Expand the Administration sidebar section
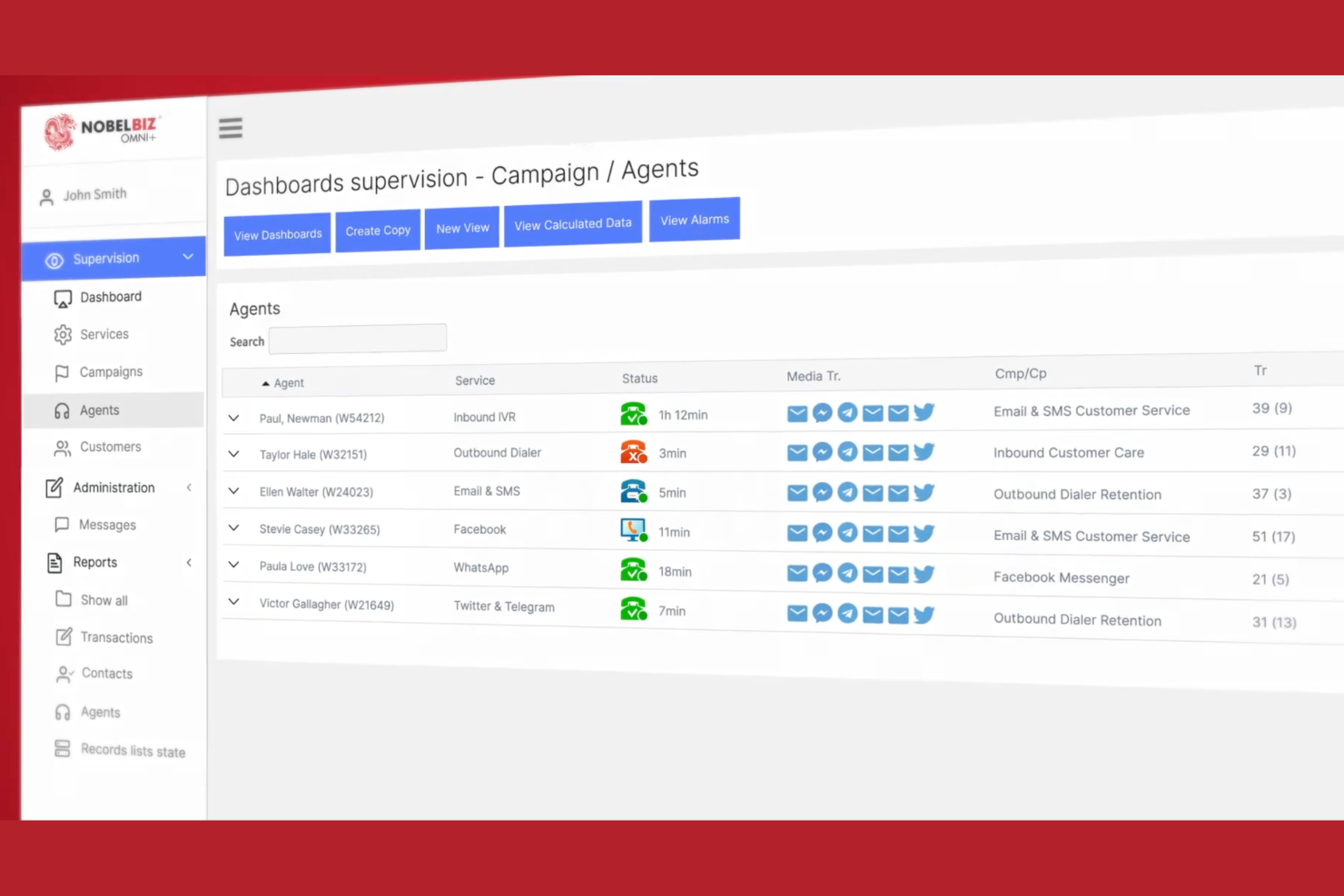 [x=189, y=487]
